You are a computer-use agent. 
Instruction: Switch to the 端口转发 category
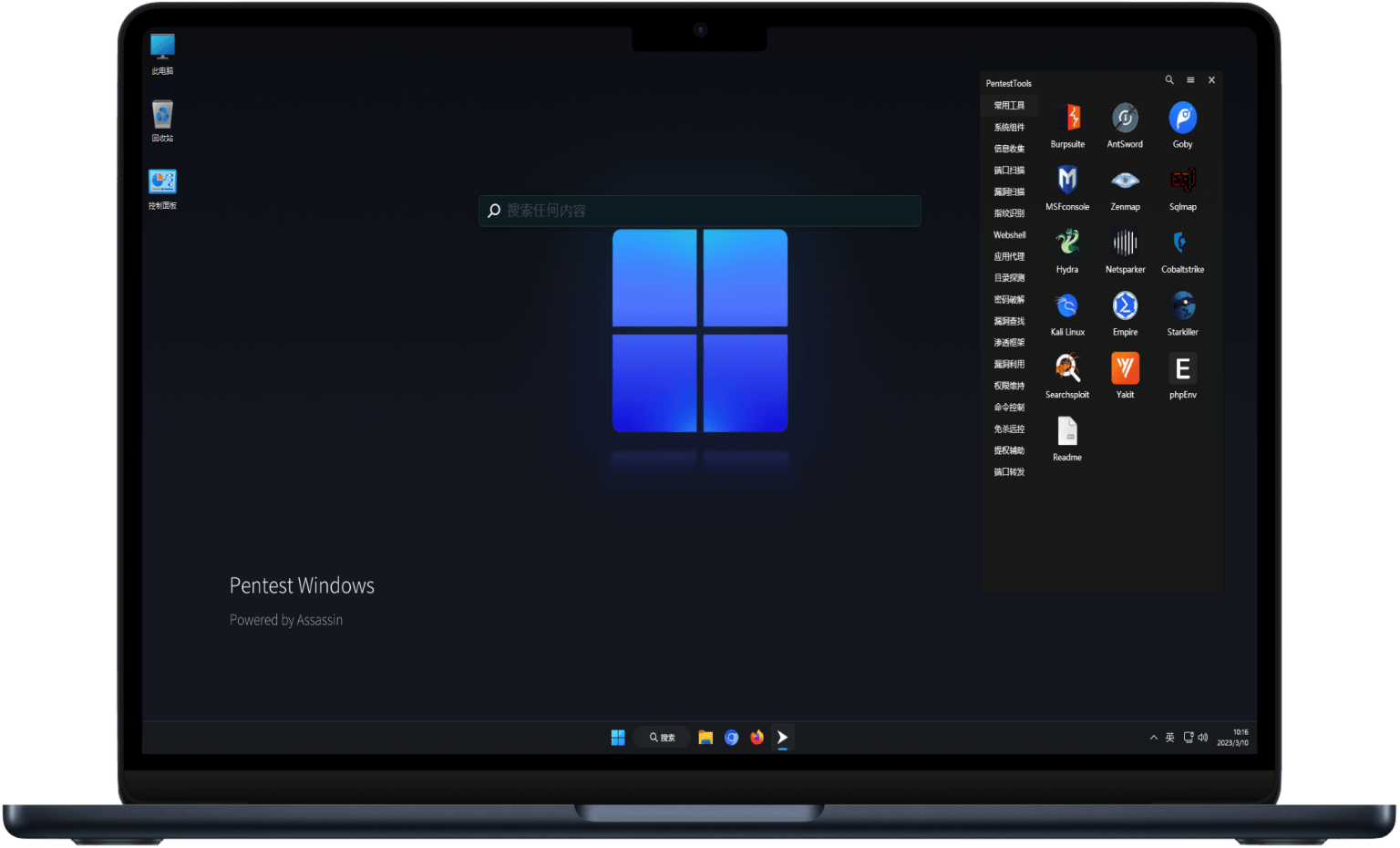(1009, 472)
